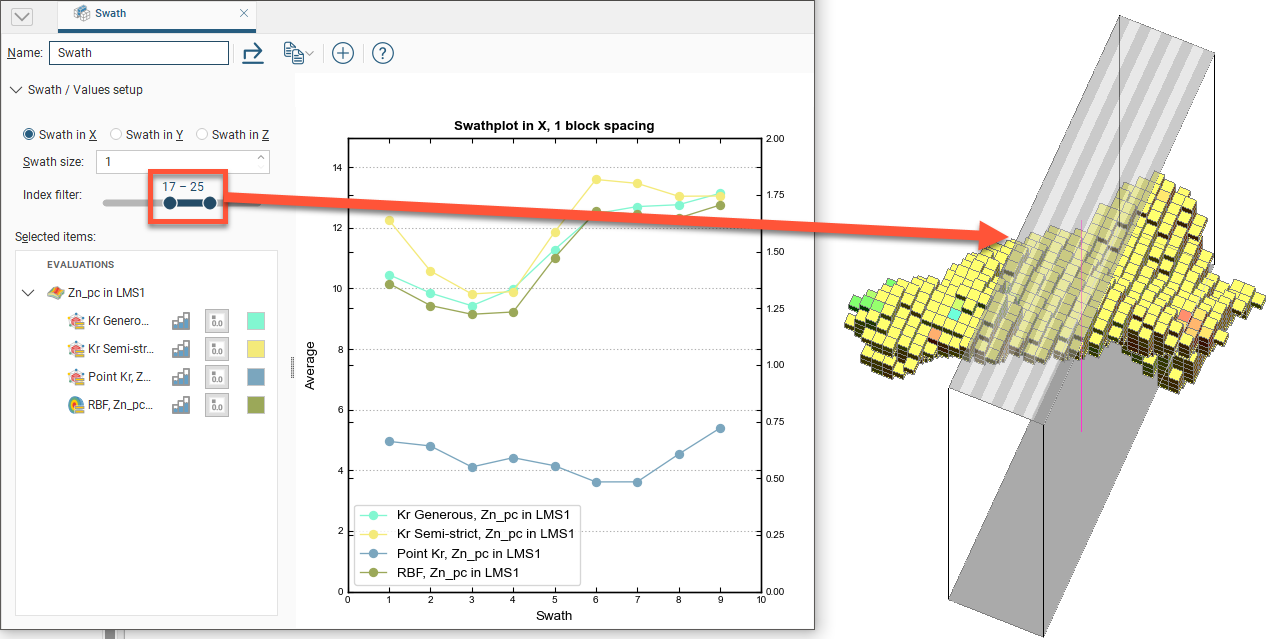Click the export arrow icon beside Name field
This screenshot has width=1282, height=639.
pos(253,53)
